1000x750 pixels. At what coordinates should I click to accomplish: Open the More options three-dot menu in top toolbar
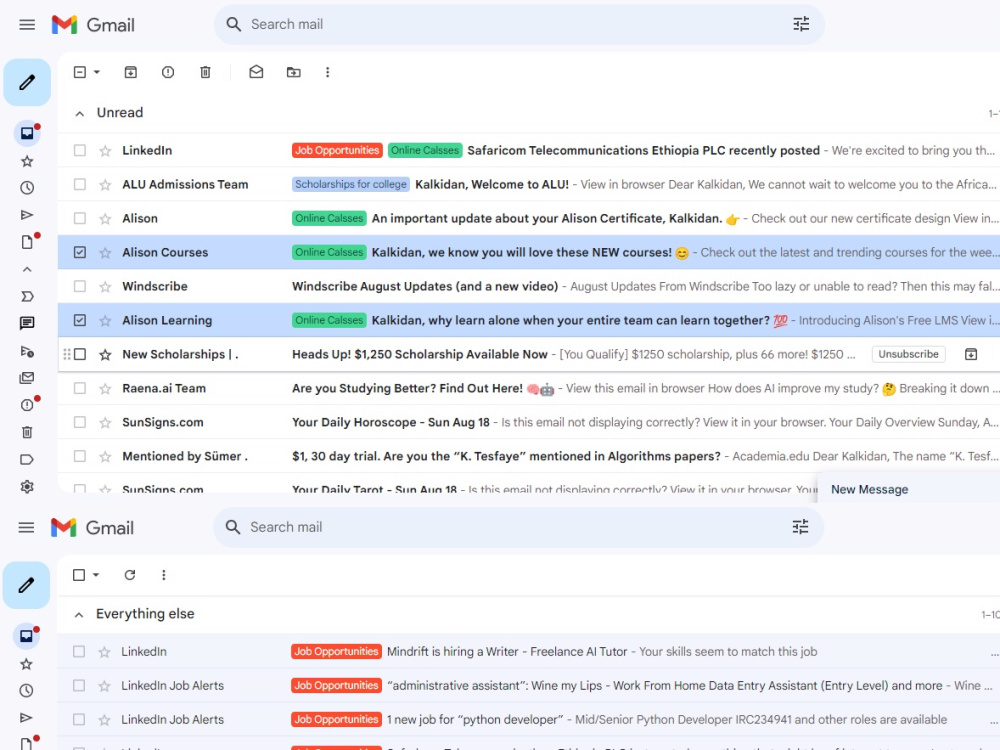(328, 72)
